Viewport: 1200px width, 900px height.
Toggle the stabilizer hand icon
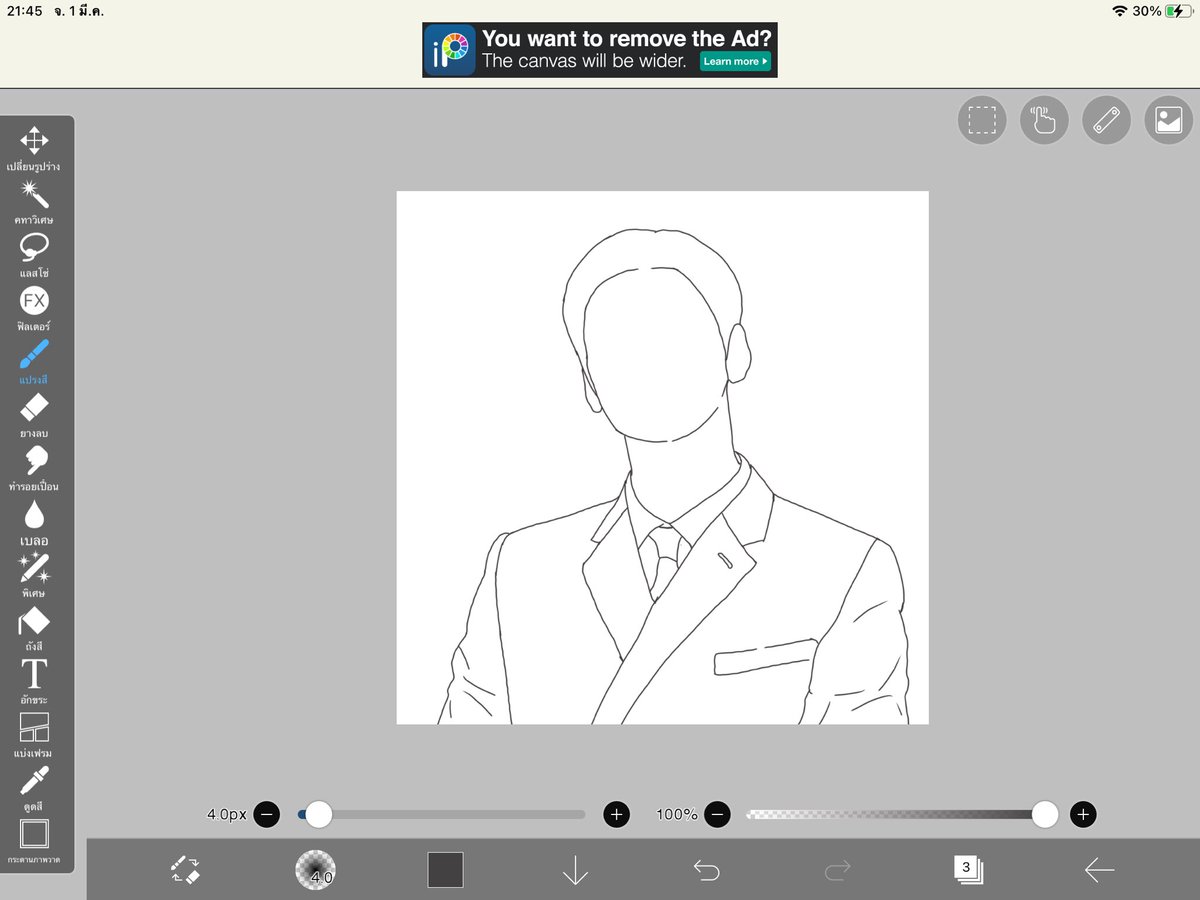[x=1044, y=121]
